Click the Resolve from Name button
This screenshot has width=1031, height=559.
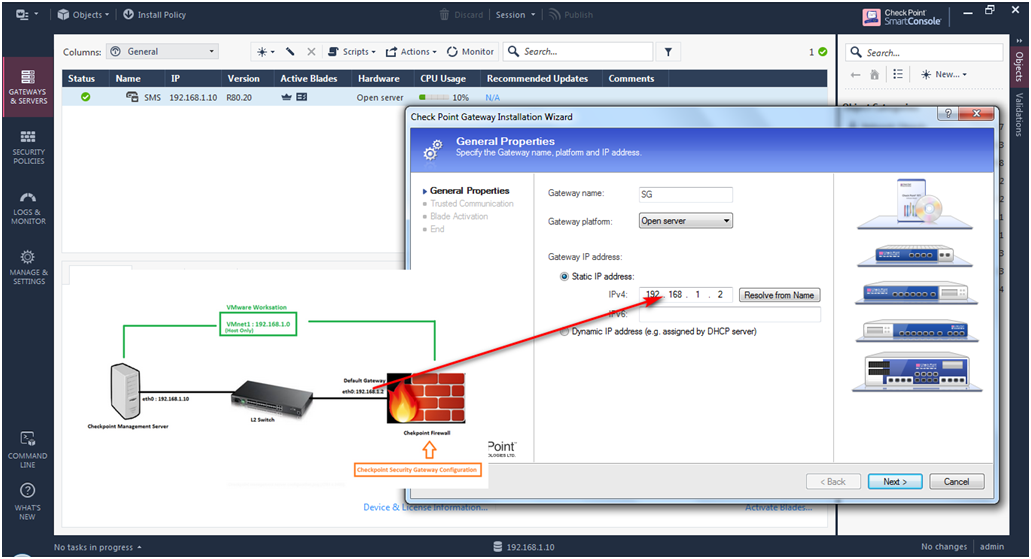click(x=779, y=295)
